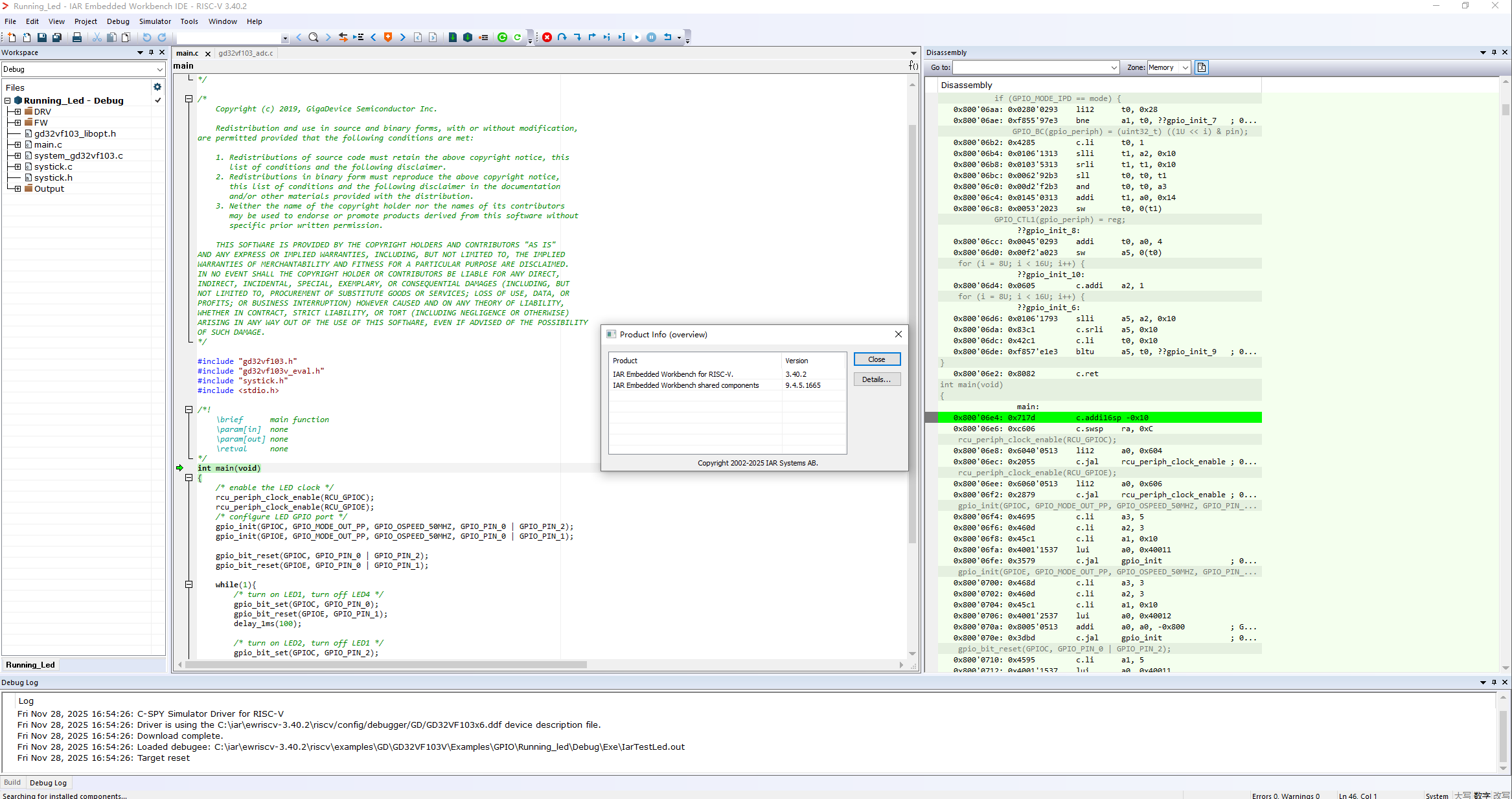Switch to the gd32vf103_adc.c tab

click(246, 53)
